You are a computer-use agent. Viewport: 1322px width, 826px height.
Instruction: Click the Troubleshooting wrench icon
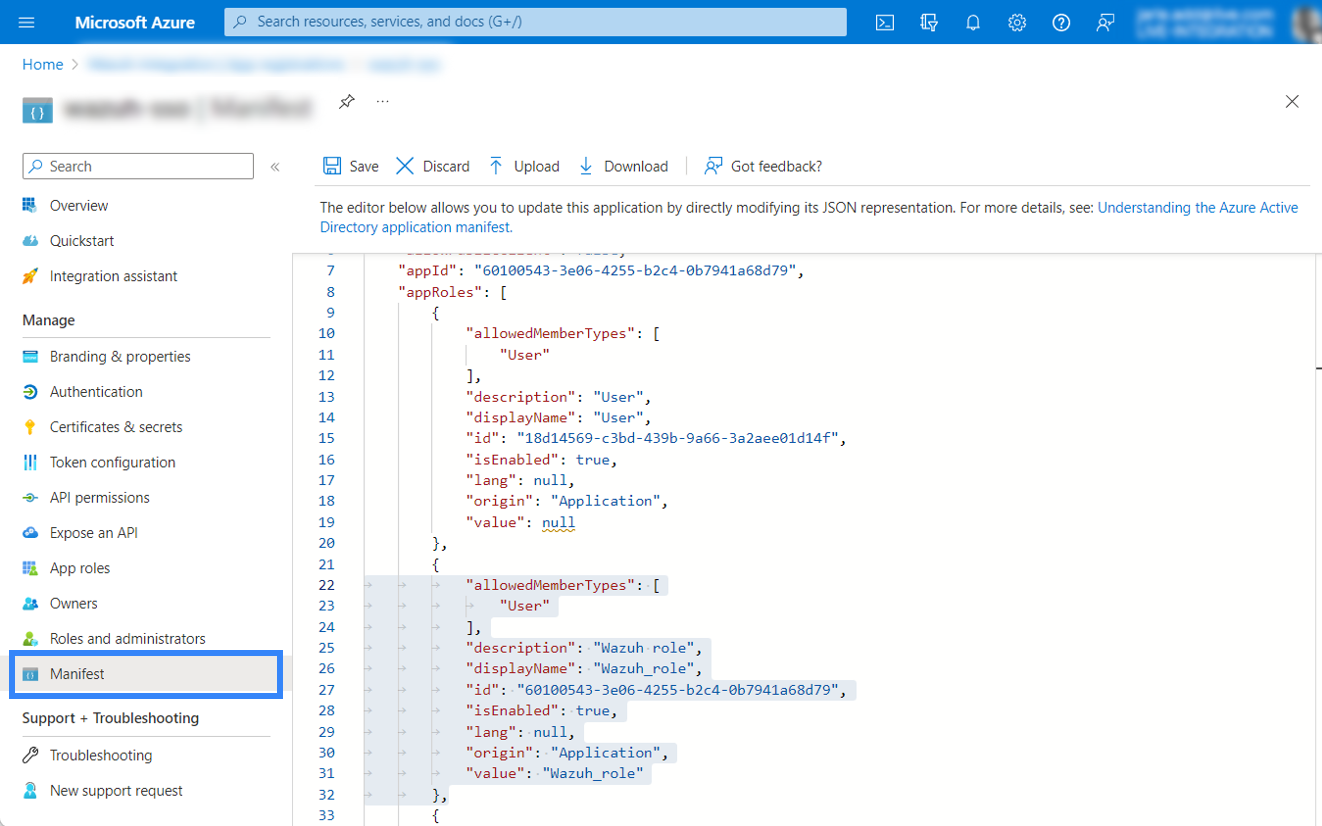click(x=30, y=755)
